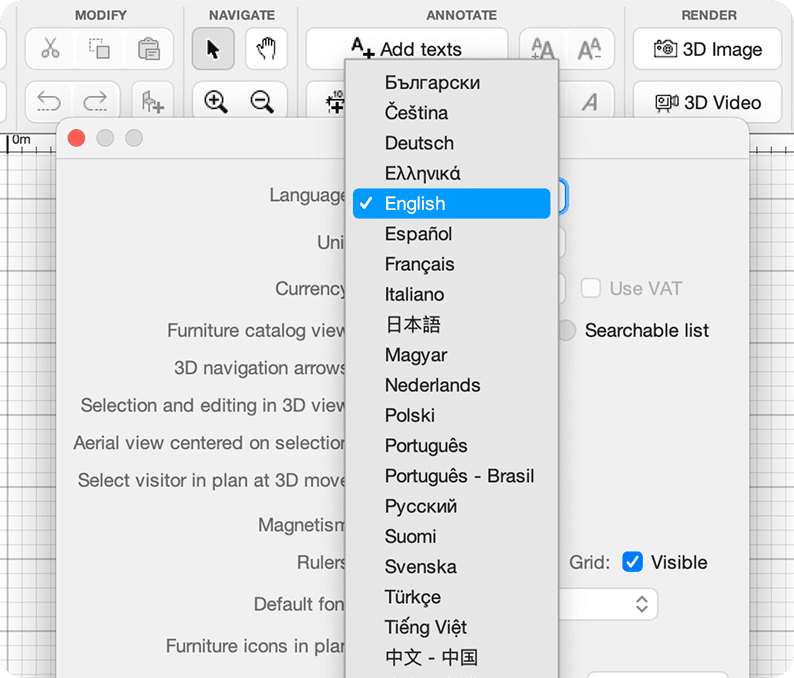Click the Paste clipboard icon
Image resolution: width=794 pixels, height=678 pixels.
(x=149, y=49)
